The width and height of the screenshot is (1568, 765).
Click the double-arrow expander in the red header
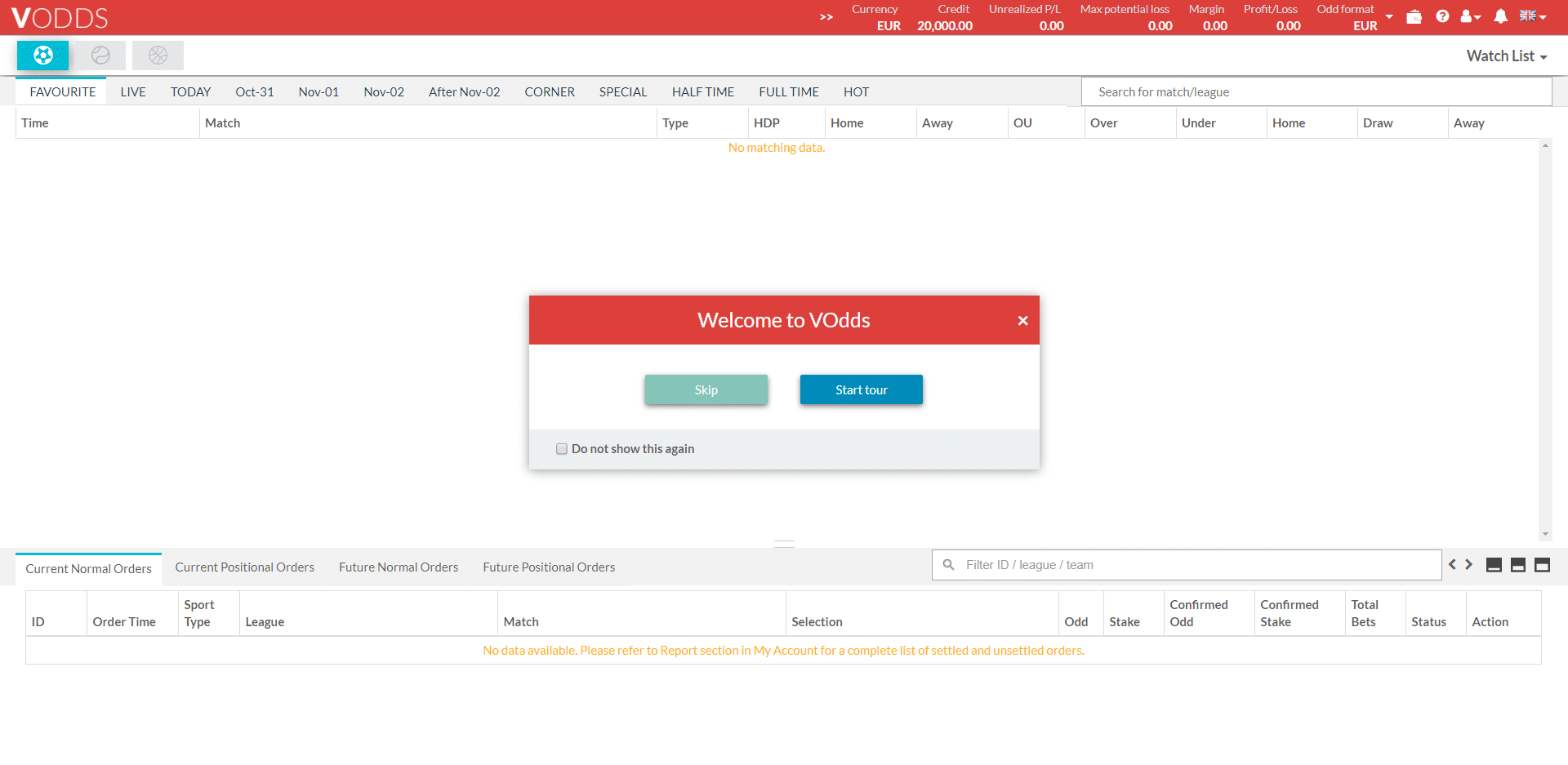pyautogui.click(x=826, y=16)
